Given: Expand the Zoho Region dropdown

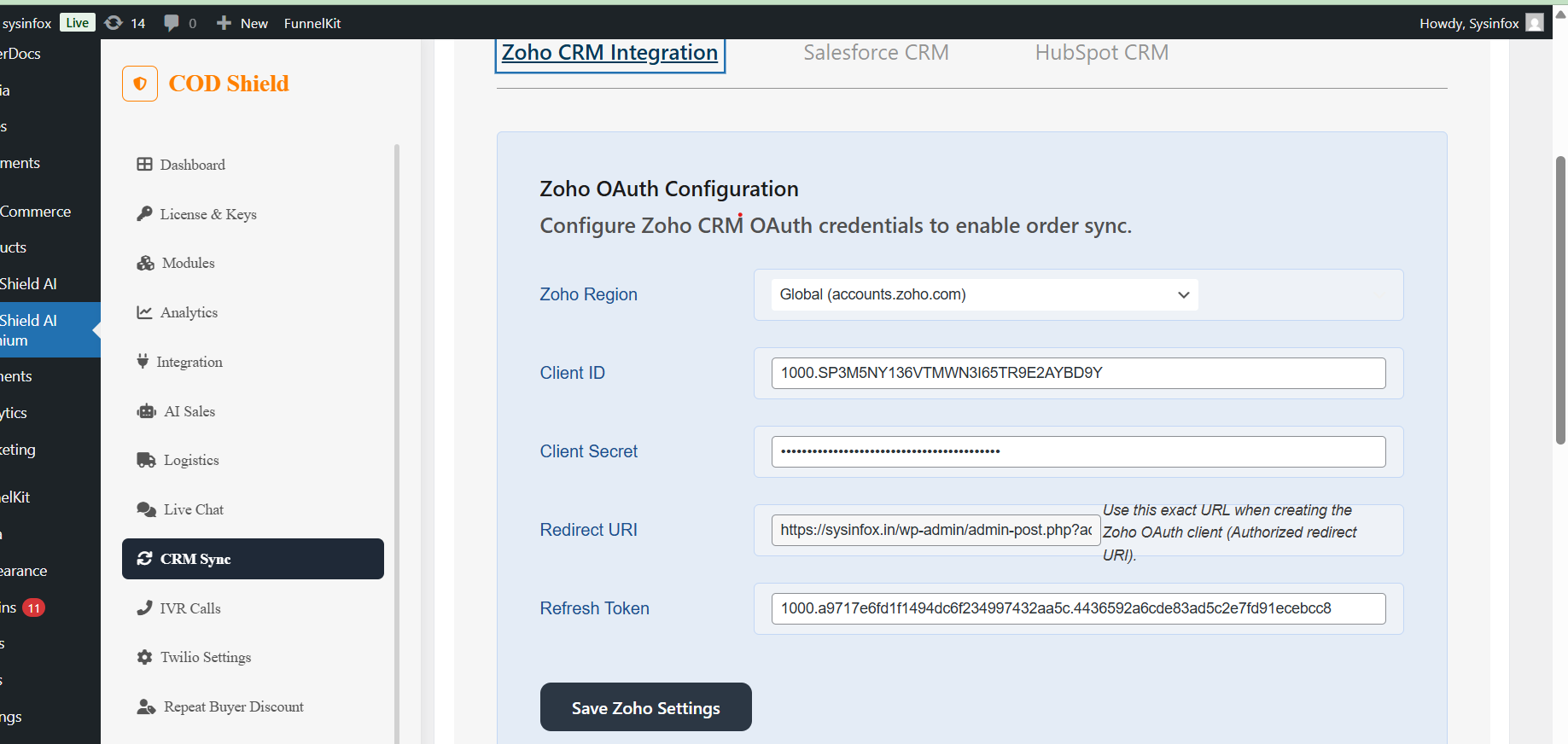Looking at the screenshot, I should point(983,294).
